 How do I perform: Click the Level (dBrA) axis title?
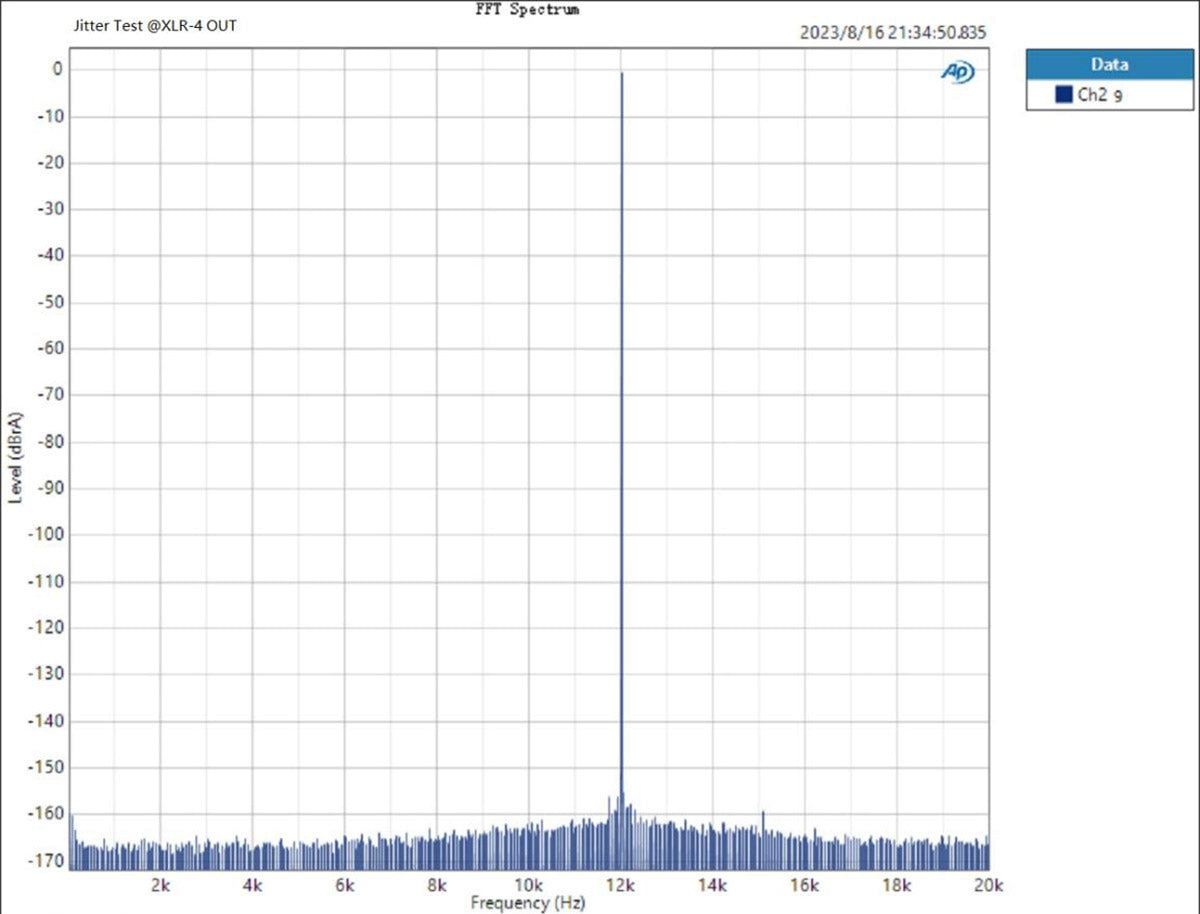pos(16,458)
